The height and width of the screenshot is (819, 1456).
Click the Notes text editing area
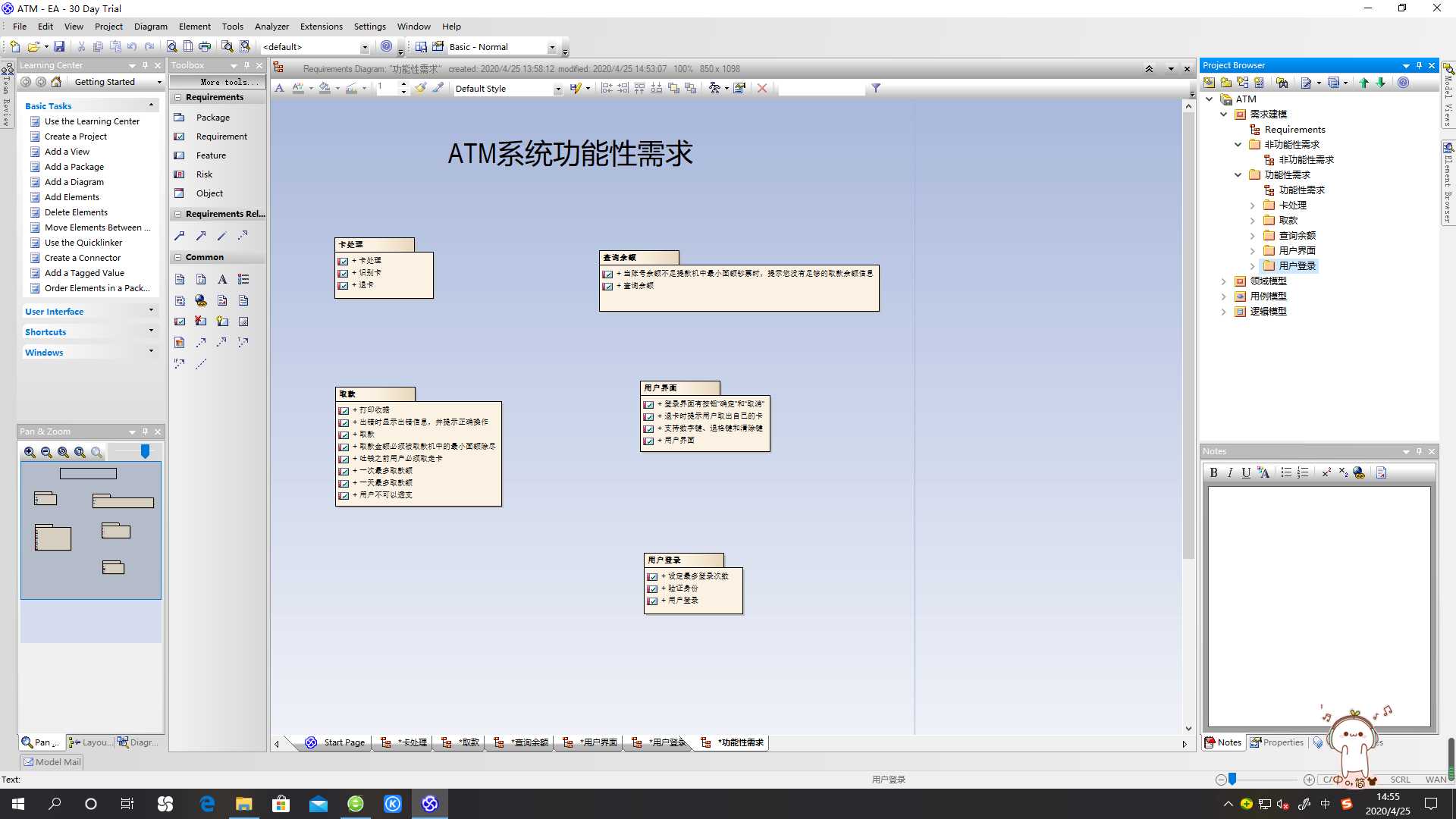(x=1319, y=607)
